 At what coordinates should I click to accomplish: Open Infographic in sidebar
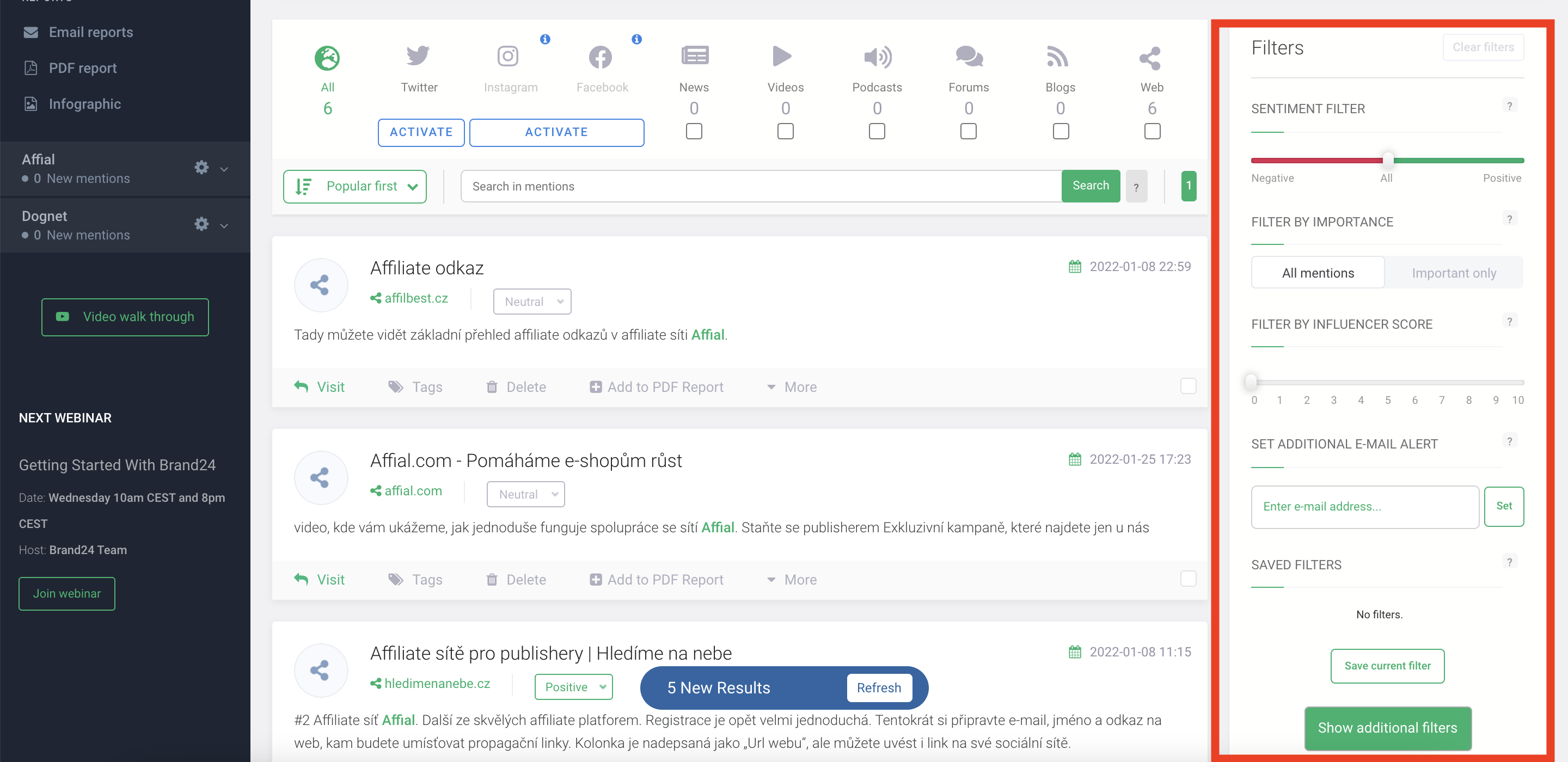pos(72,104)
